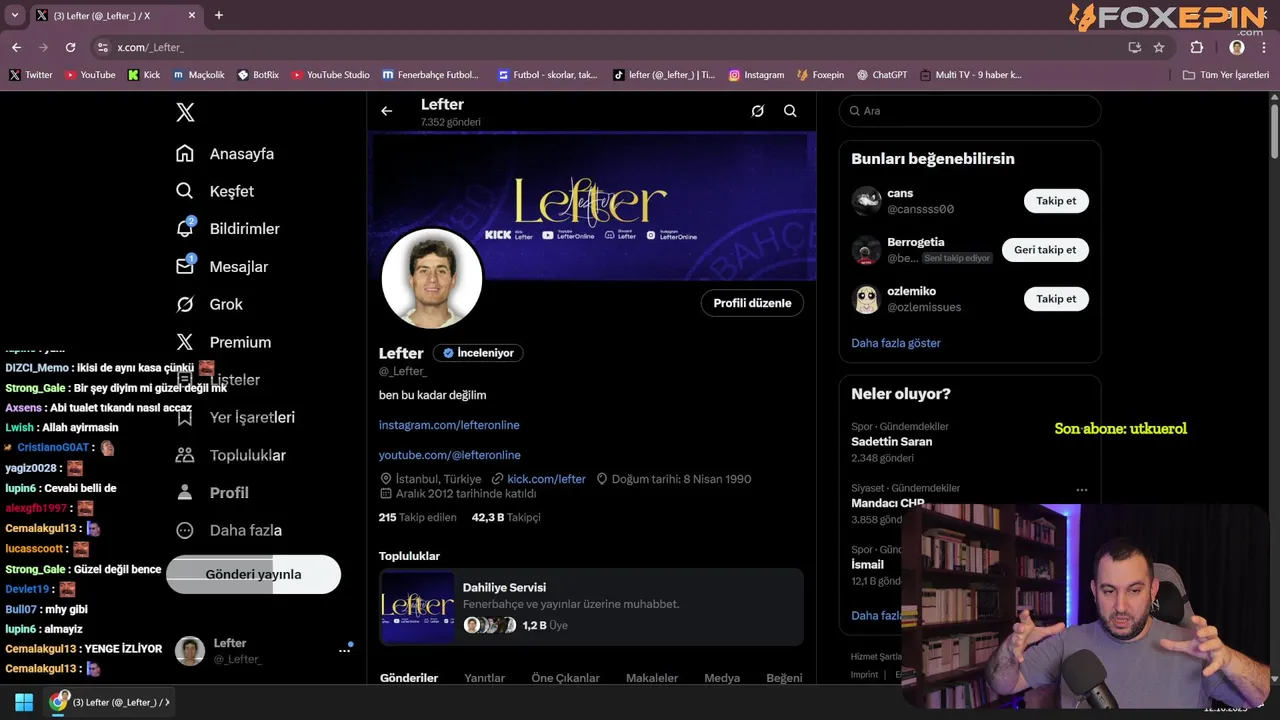The width and height of the screenshot is (1280, 720).
Task: Click the İnceleniyor verification badge
Action: tap(478, 353)
